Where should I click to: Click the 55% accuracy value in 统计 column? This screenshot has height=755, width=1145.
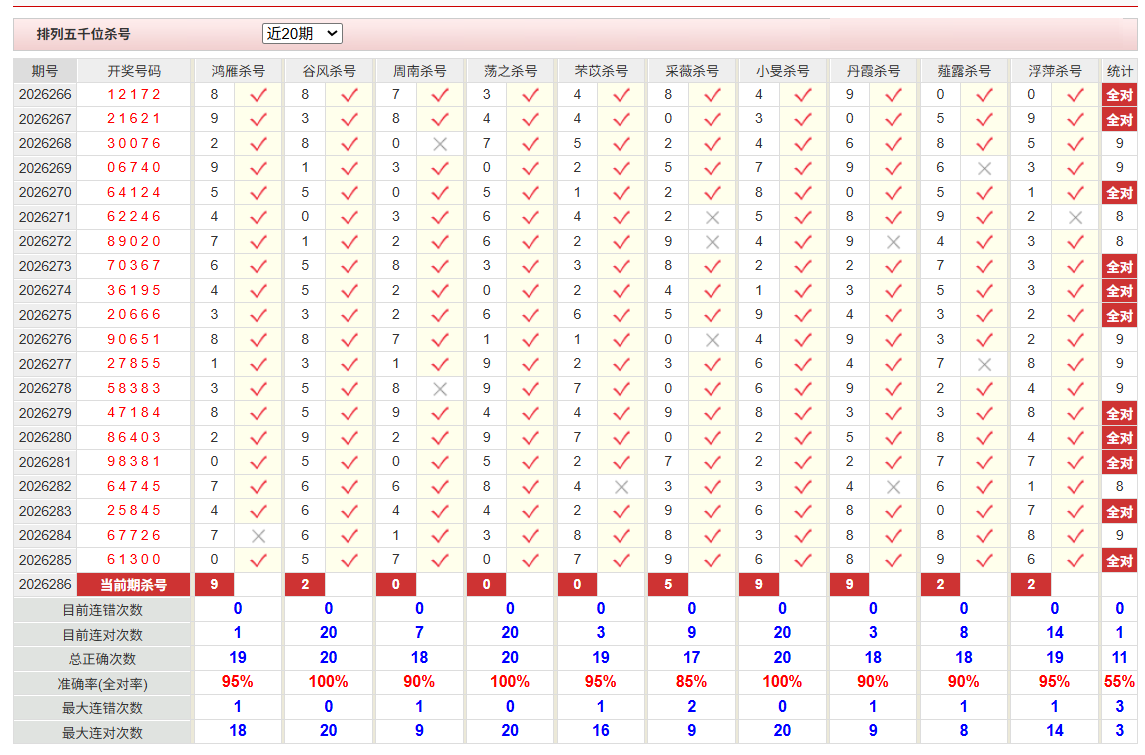(1119, 682)
